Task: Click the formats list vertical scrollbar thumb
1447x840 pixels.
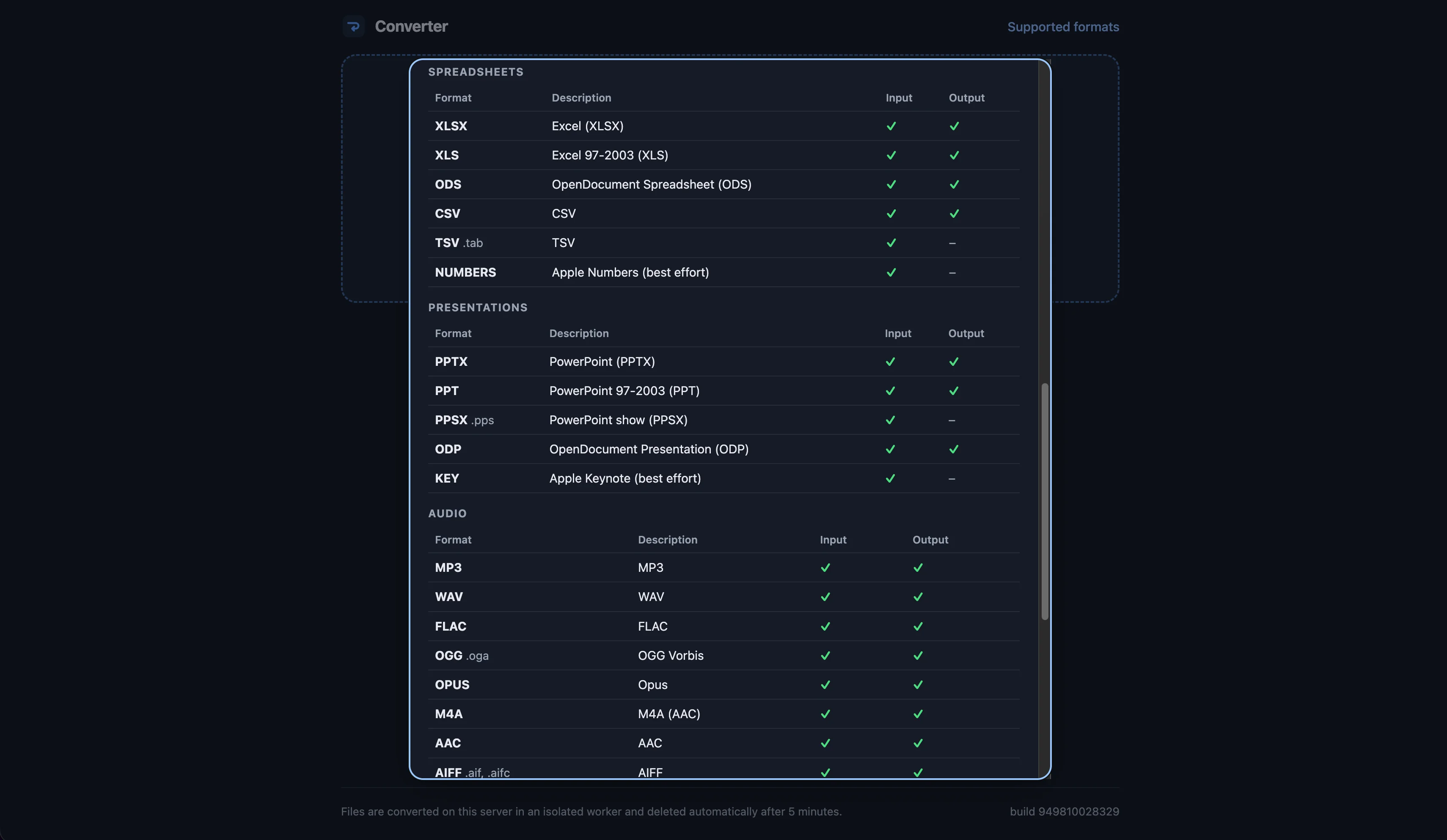Action: coord(1045,501)
